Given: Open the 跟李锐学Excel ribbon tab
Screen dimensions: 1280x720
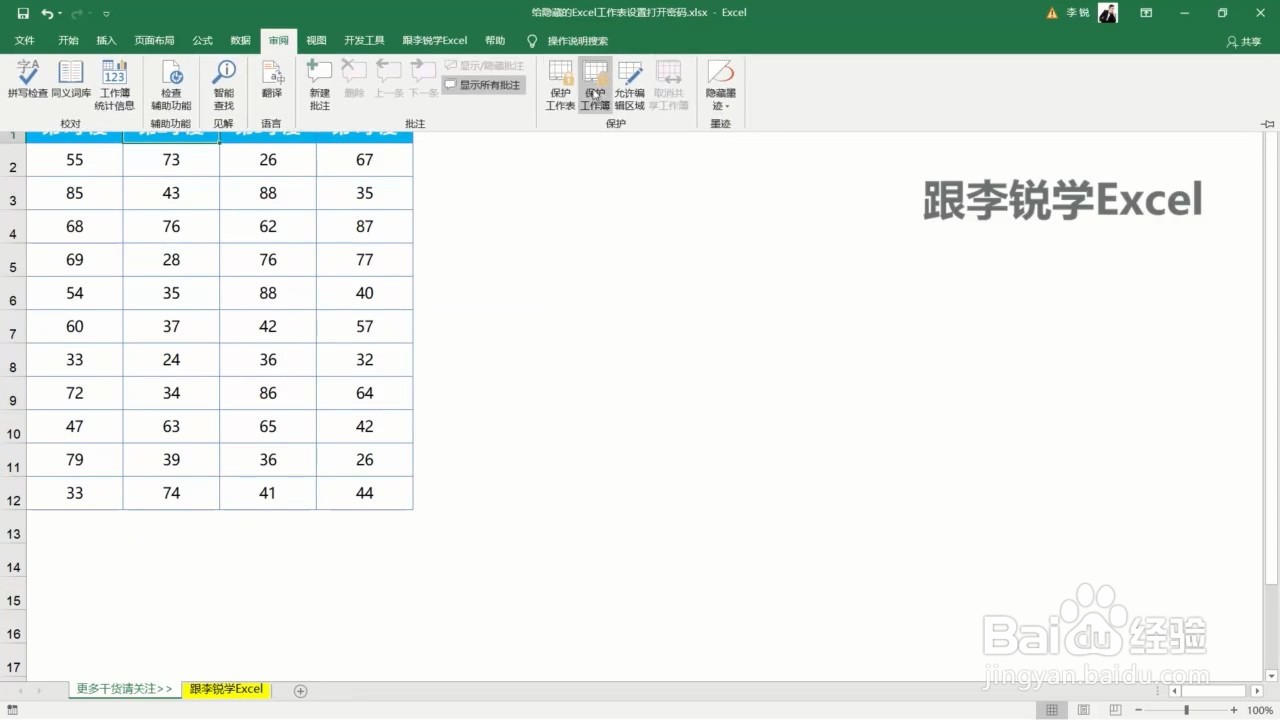Looking at the screenshot, I should [x=435, y=41].
